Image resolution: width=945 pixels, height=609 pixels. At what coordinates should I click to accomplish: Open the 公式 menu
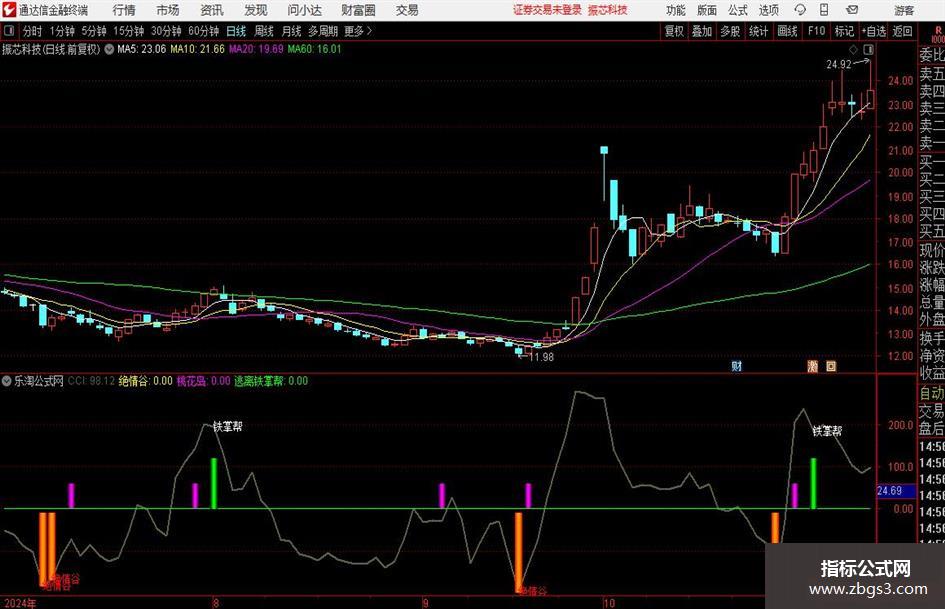pyautogui.click(x=738, y=10)
